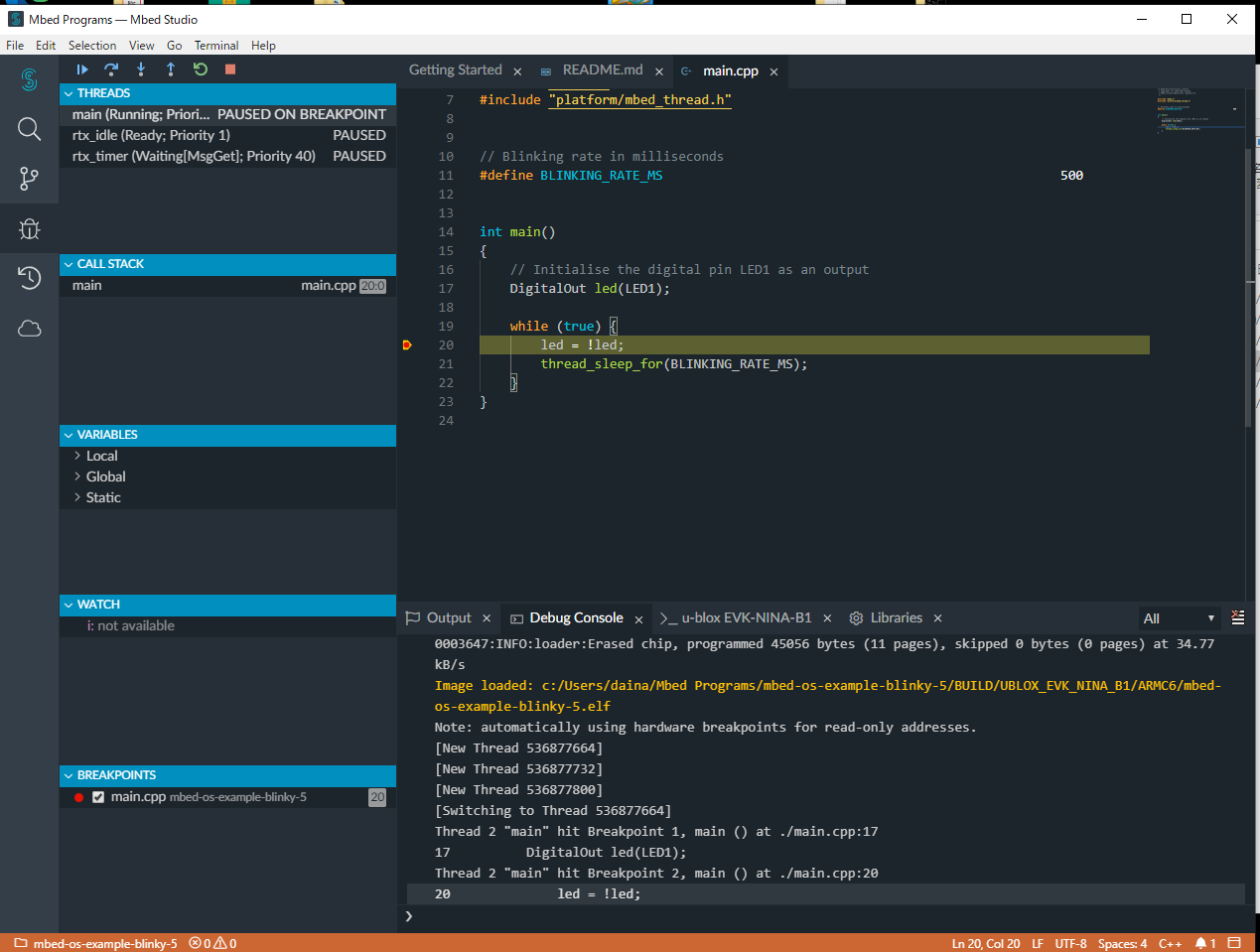Click errors and warnings count in status bar

212,943
